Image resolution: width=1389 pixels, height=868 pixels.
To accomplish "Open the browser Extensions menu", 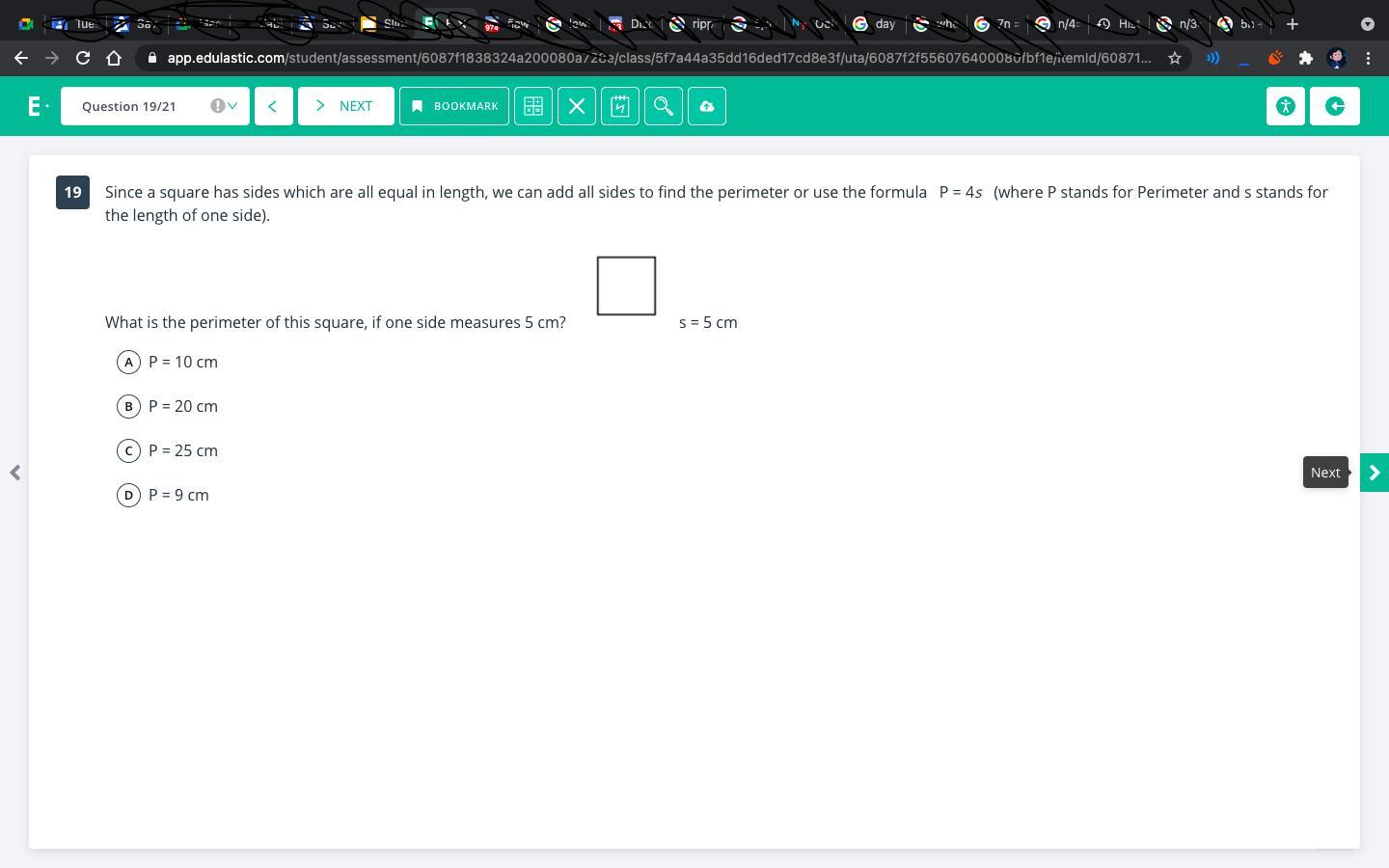I will pyautogui.click(x=1306, y=58).
